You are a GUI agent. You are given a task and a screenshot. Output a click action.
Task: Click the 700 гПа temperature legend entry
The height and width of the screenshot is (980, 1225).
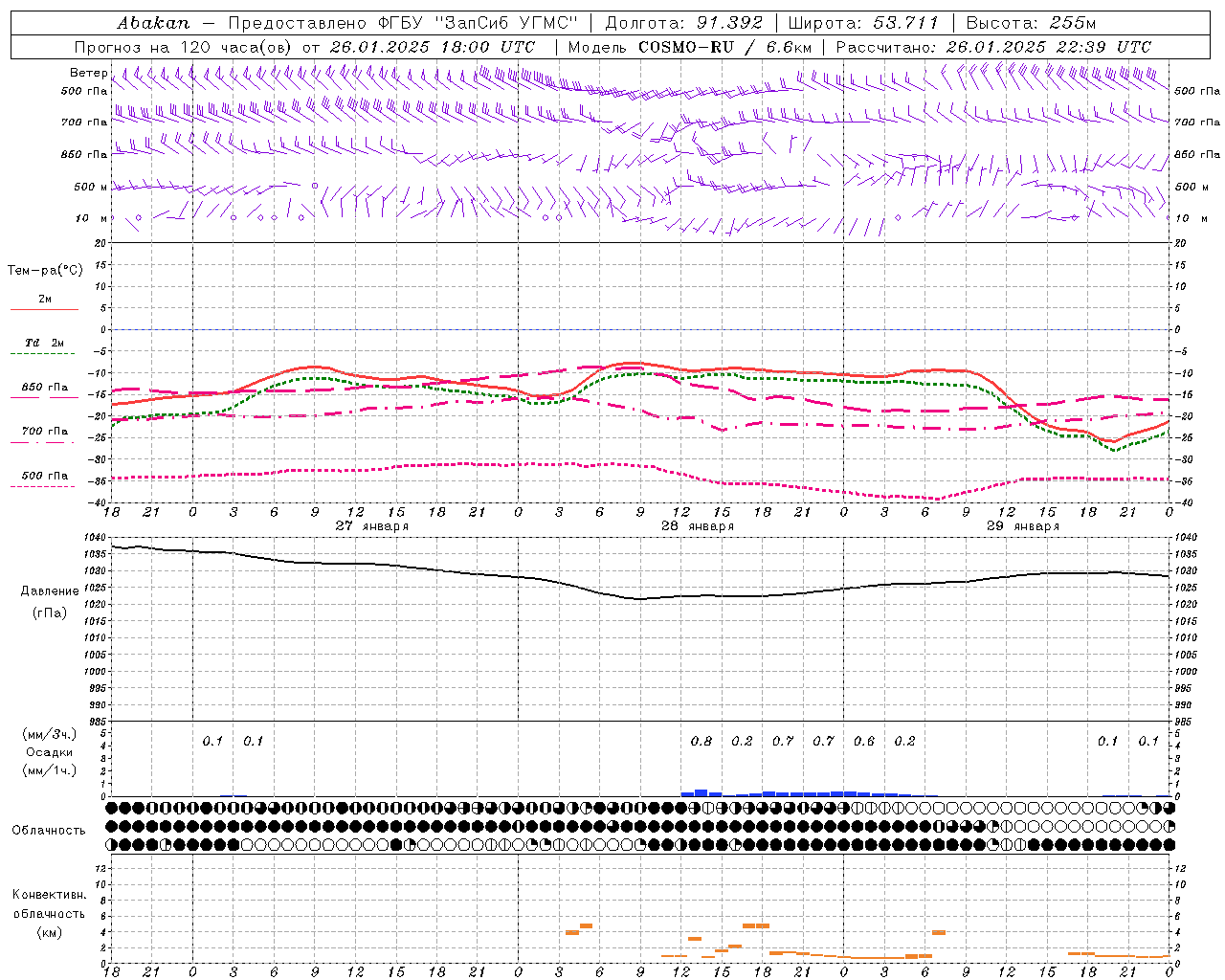point(45,432)
